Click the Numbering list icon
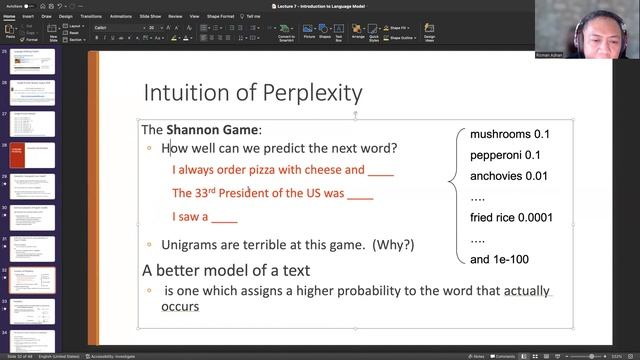 (216, 28)
